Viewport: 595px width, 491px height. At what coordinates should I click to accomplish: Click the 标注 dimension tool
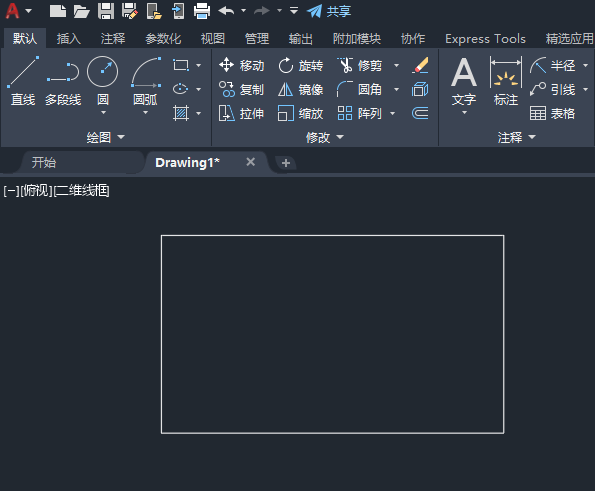coord(506,81)
